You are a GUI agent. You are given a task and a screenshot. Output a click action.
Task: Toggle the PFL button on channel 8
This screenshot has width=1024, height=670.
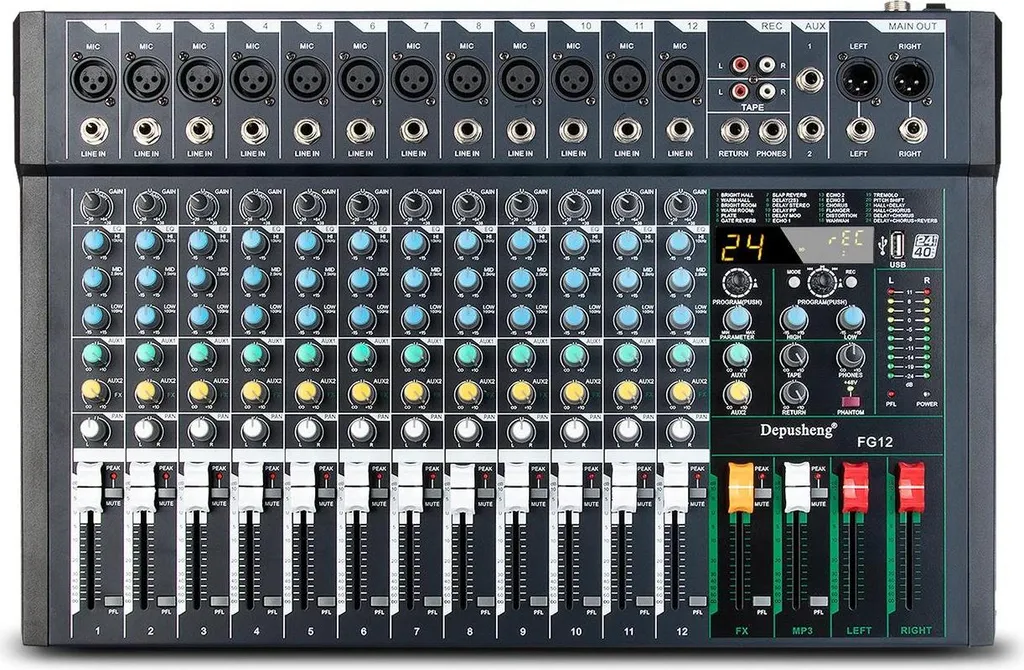485,601
